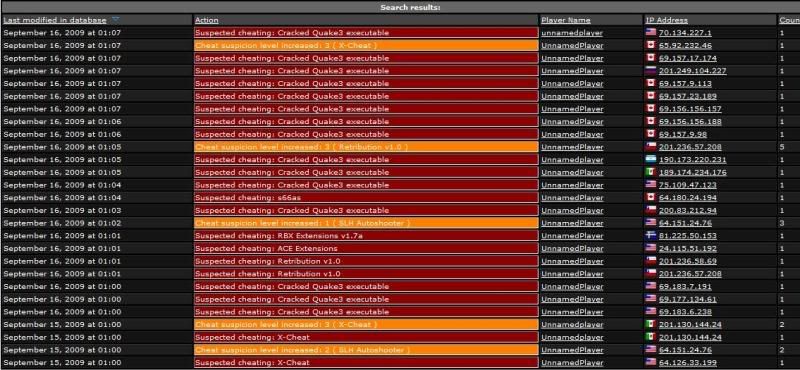Click the flag next to 69.157.9.98

(651, 134)
